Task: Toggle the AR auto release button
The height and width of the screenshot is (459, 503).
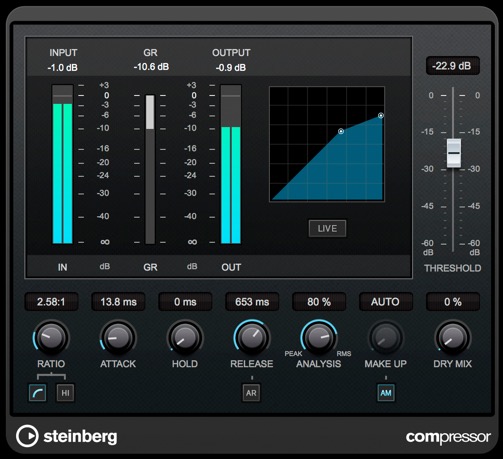Action: coord(251,393)
